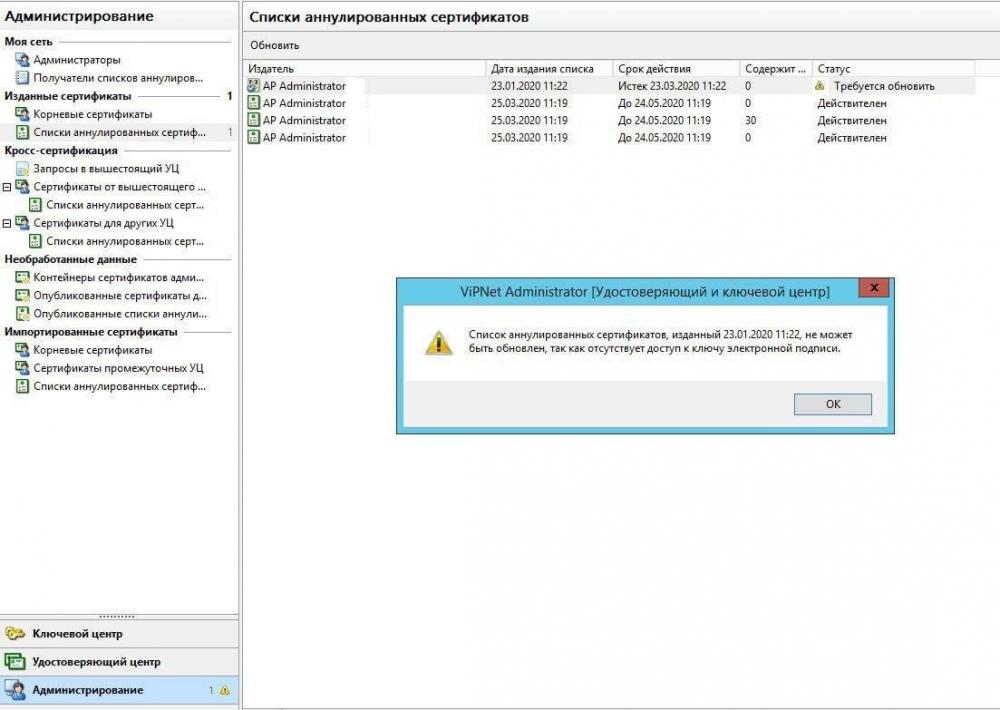Select the Администрирование section tab
This screenshot has width=1000, height=710.
(119, 690)
